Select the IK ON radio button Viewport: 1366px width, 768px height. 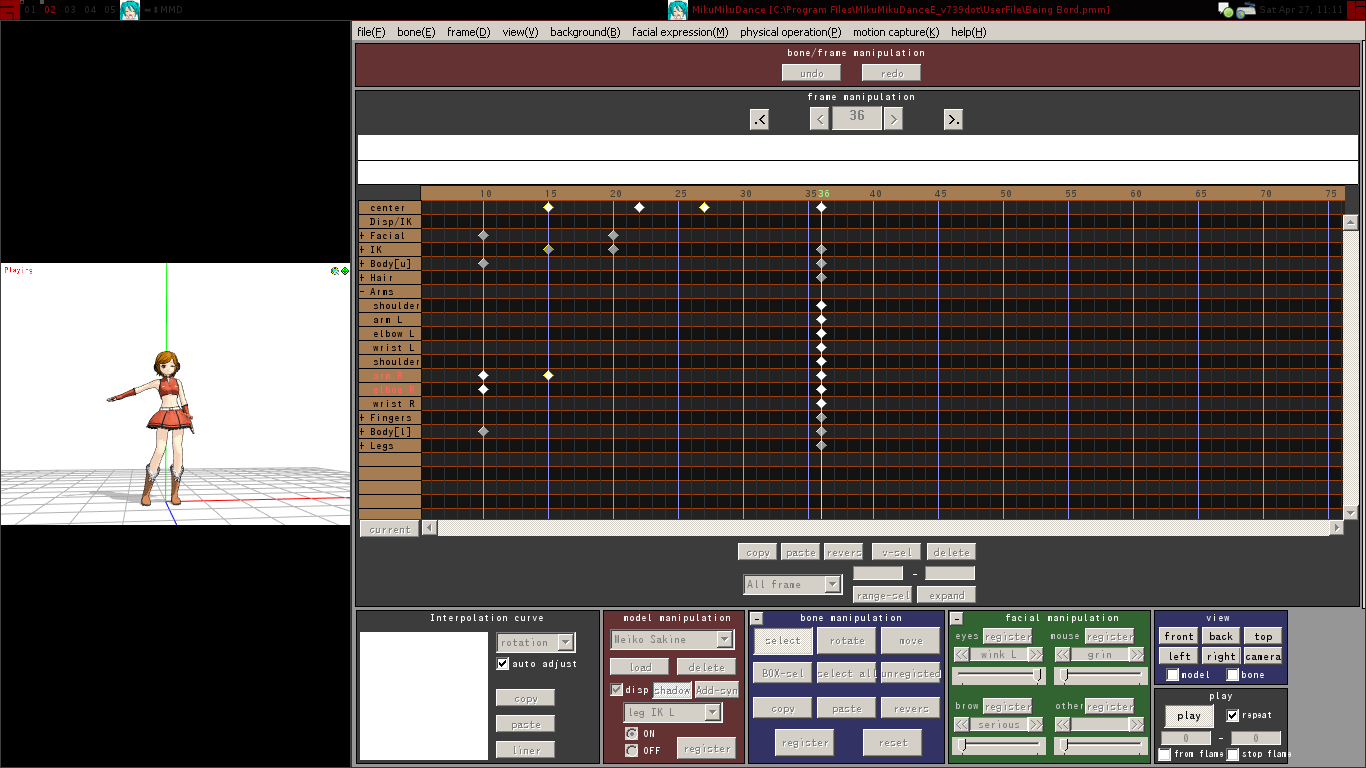tap(631, 733)
